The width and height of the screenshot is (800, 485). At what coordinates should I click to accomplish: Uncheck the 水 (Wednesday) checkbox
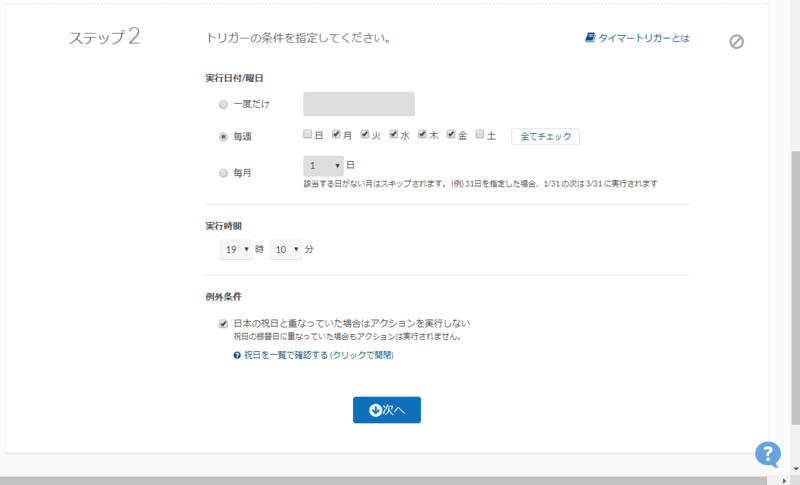393,134
